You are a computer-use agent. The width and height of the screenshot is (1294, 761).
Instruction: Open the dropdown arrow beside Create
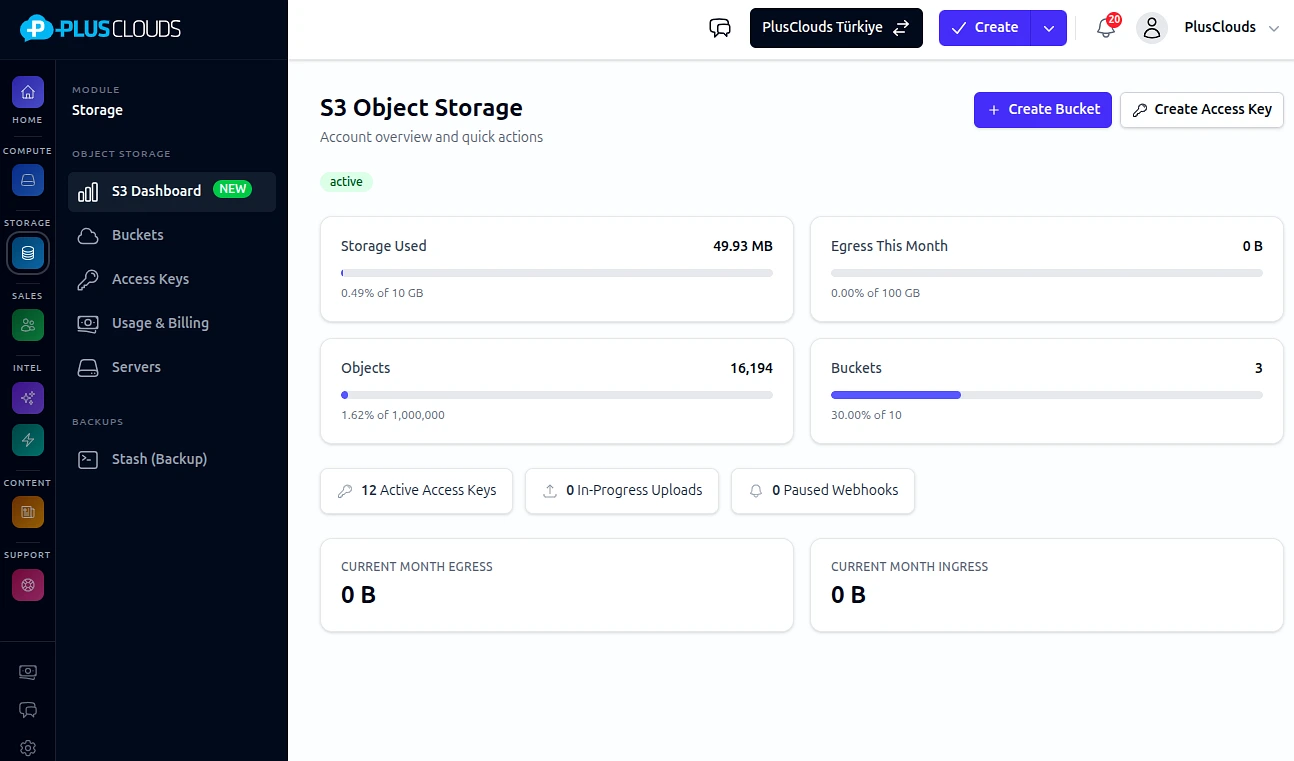click(x=1049, y=28)
